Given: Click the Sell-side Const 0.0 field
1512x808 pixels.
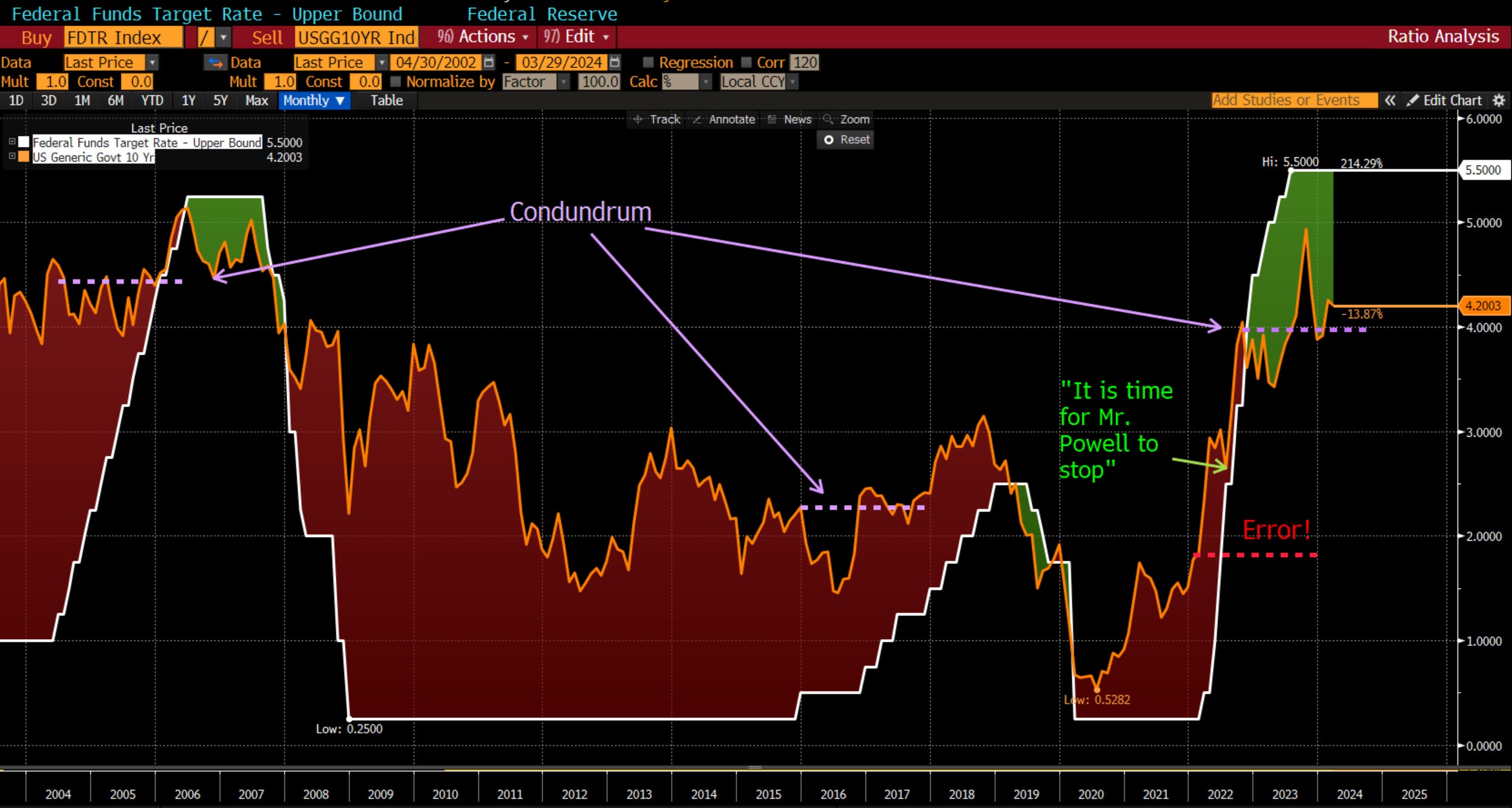Looking at the screenshot, I should (366, 81).
